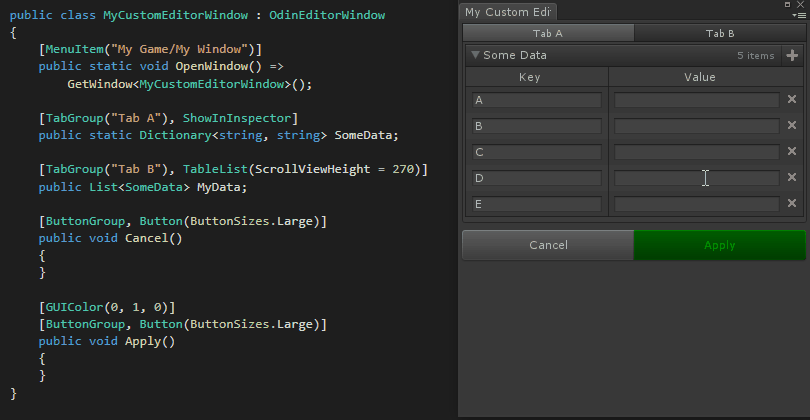Open the window options menu icon
810x420 pixels.
coord(798,16)
